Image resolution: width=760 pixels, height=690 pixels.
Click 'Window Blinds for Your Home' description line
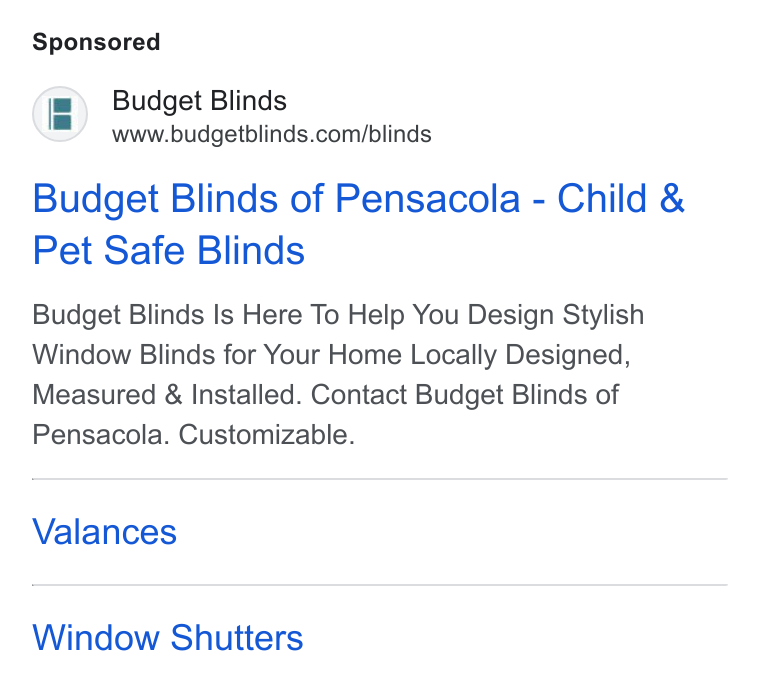coord(217,355)
